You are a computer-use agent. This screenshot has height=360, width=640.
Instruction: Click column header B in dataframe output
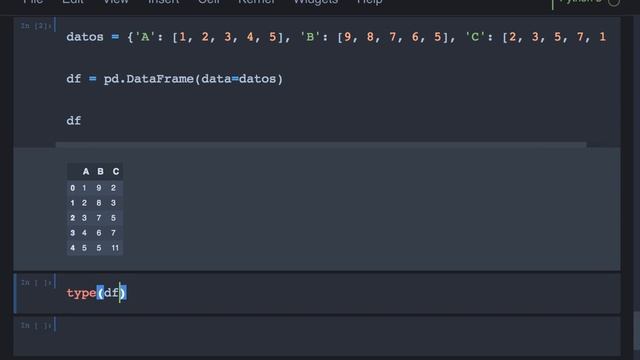coord(100,171)
